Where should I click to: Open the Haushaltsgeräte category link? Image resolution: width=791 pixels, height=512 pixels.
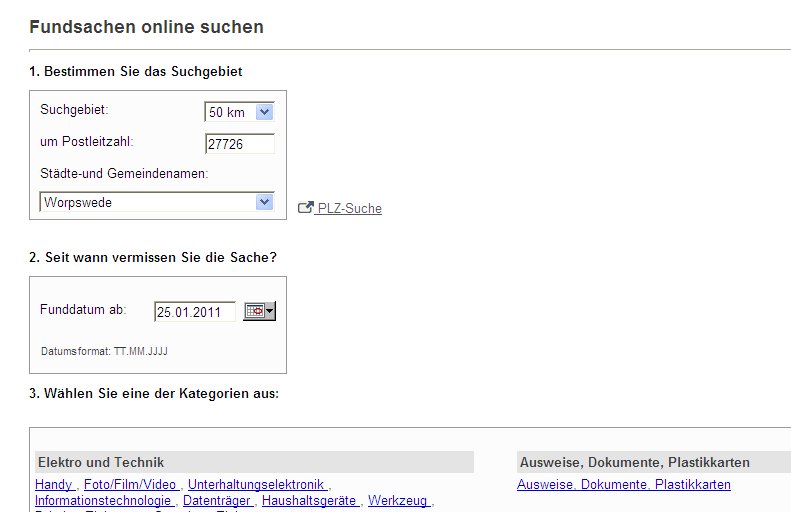[309, 500]
